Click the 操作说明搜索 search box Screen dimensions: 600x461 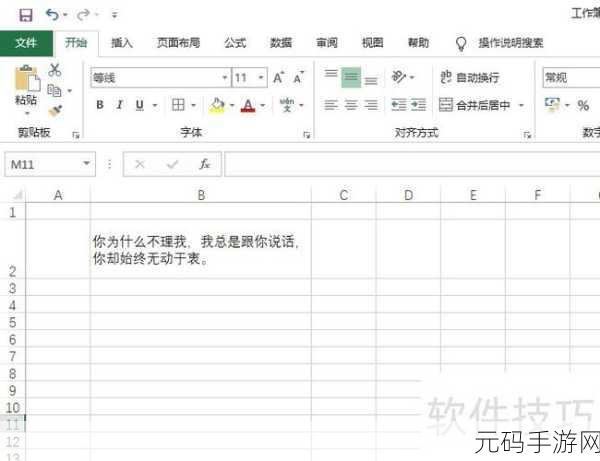pos(510,43)
